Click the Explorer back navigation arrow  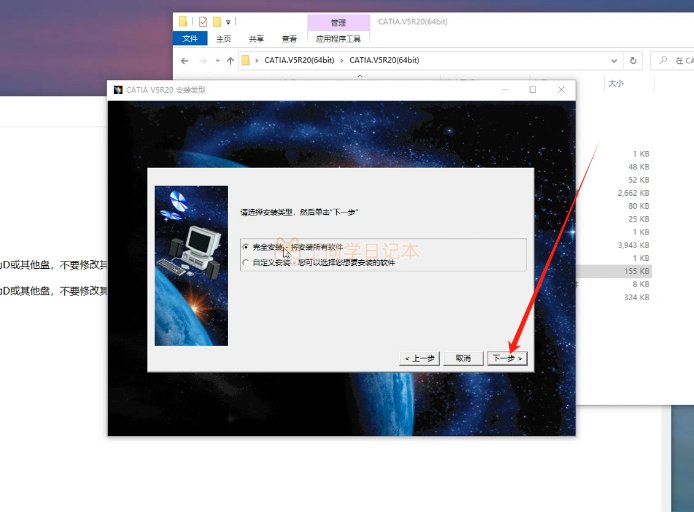point(183,61)
